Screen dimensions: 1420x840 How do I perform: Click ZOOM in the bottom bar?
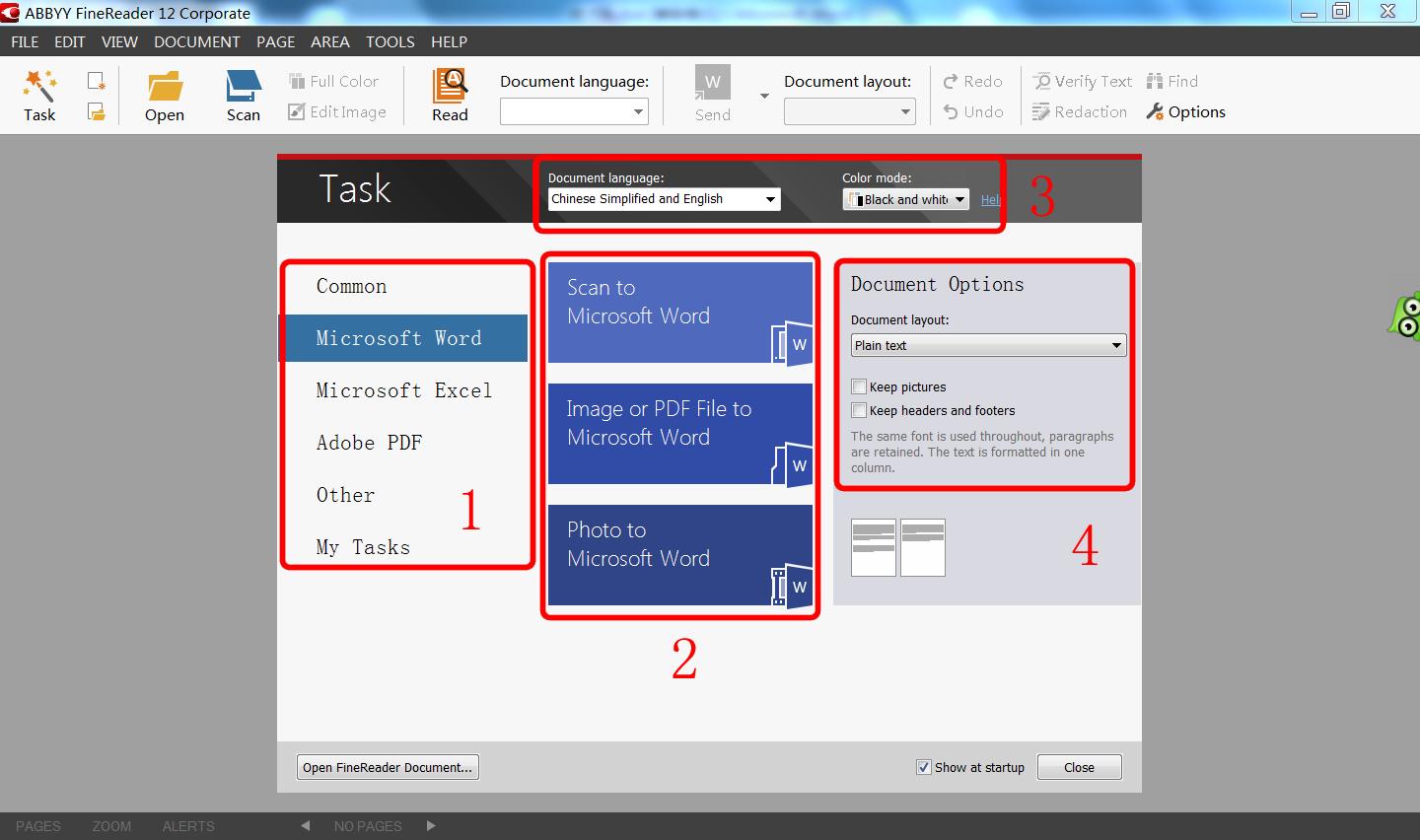(111, 826)
